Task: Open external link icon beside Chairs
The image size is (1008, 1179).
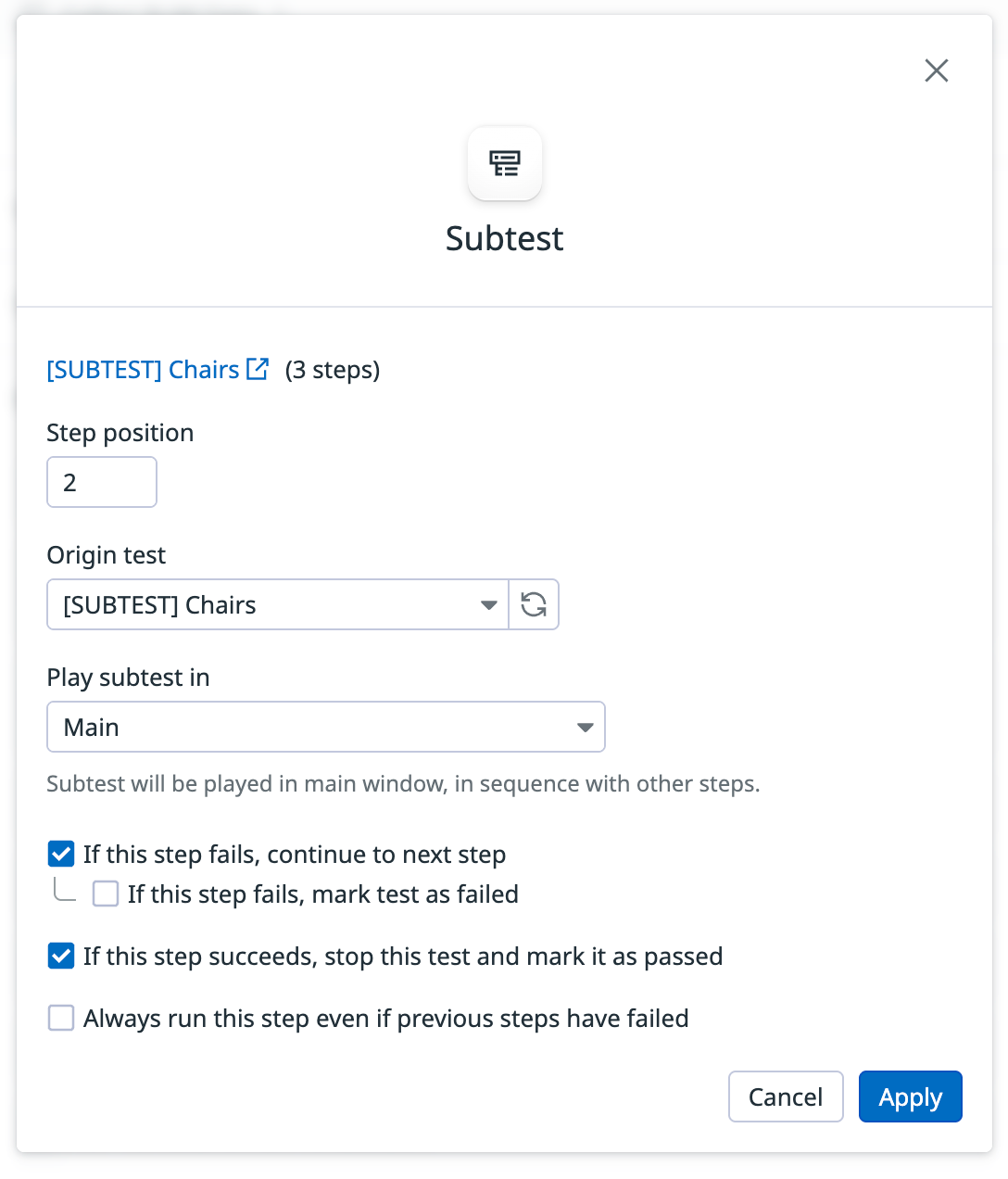Action: tap(258, 369)
